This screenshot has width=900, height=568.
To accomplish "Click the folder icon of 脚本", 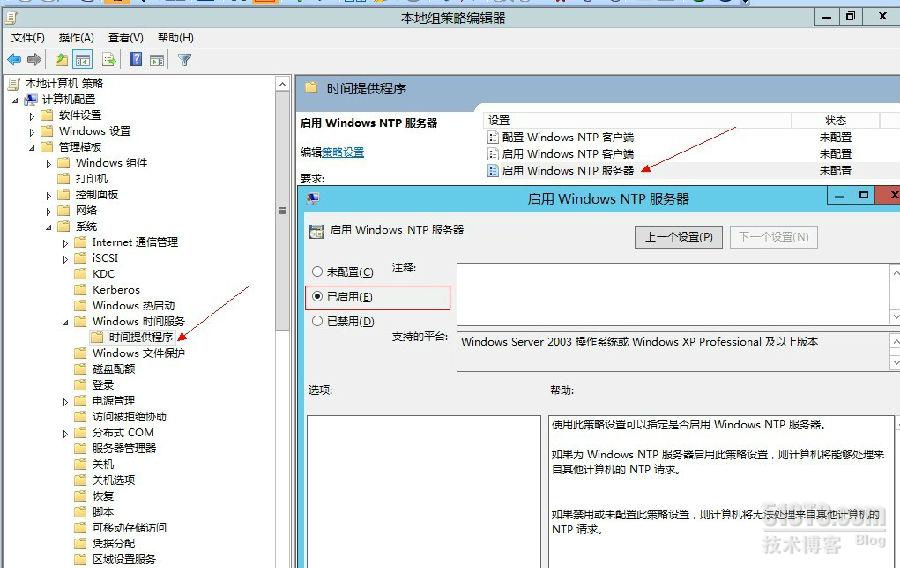I will coord(81,511).
